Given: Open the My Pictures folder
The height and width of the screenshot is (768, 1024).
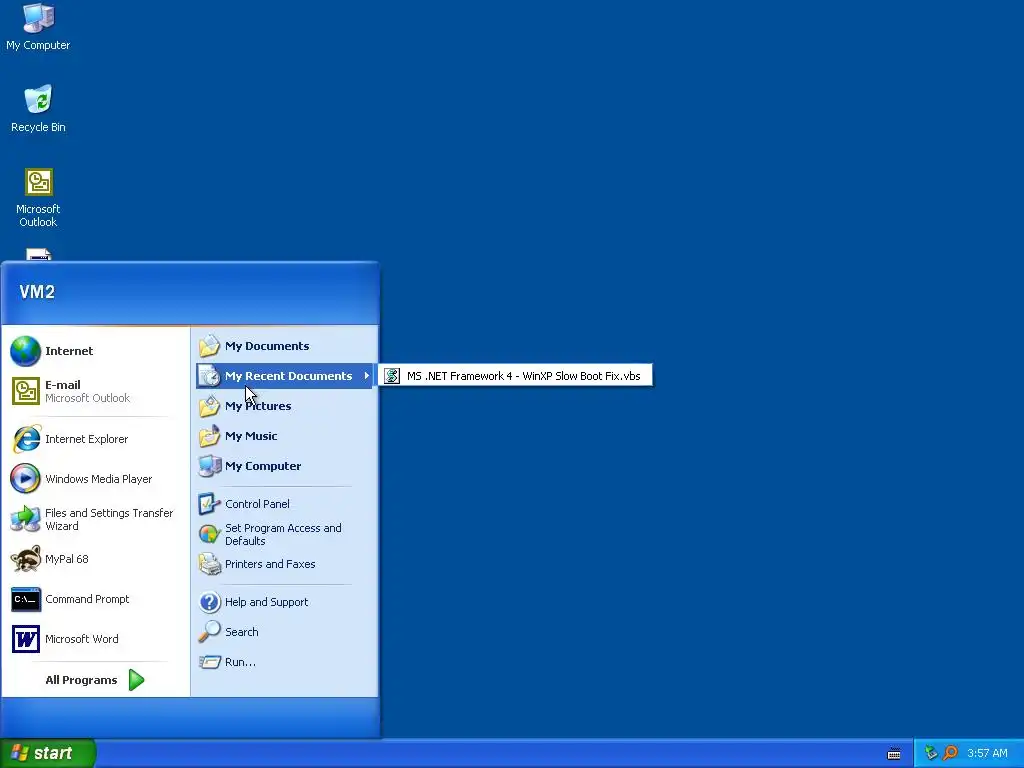Looking at the screenshot, I should tap(284, 406).
